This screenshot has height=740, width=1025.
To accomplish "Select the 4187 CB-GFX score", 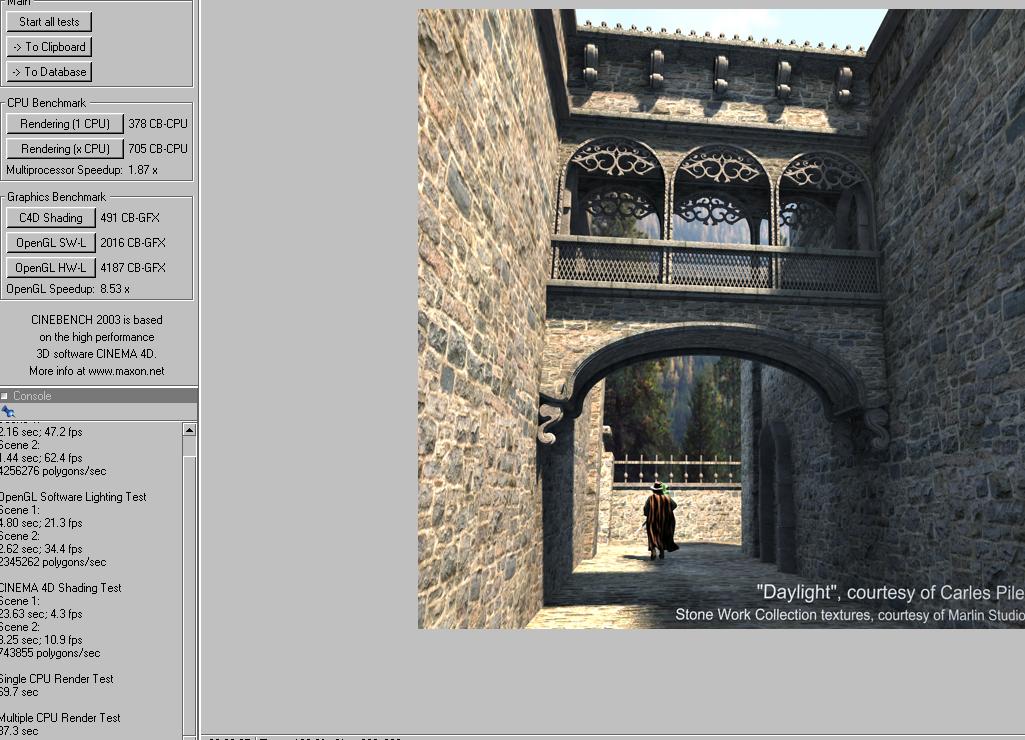I will tap(133, 267).
